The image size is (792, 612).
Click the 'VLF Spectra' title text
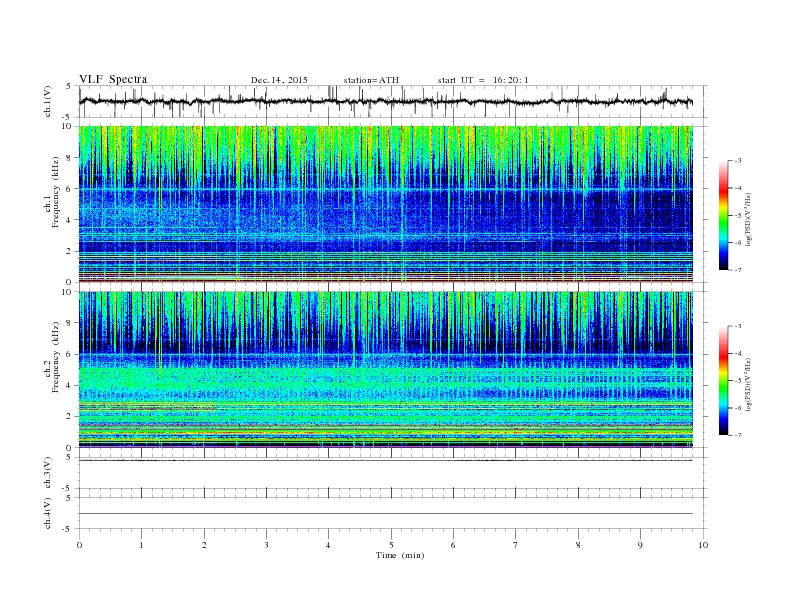113,79
